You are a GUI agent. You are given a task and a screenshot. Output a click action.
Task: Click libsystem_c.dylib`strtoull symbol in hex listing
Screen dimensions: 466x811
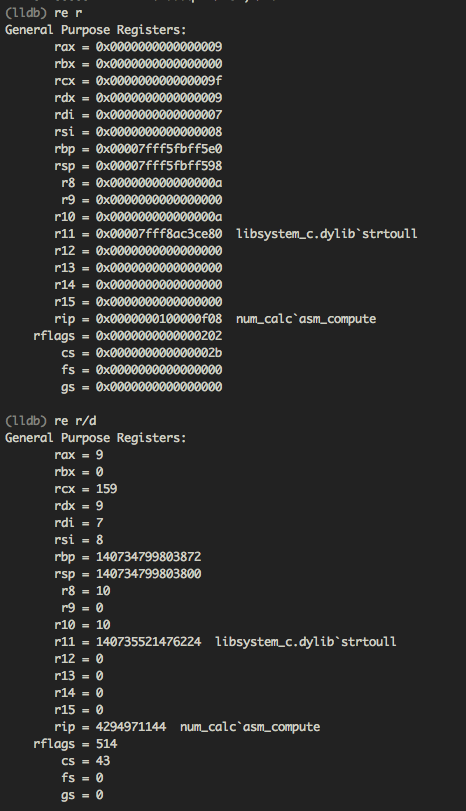327,234
